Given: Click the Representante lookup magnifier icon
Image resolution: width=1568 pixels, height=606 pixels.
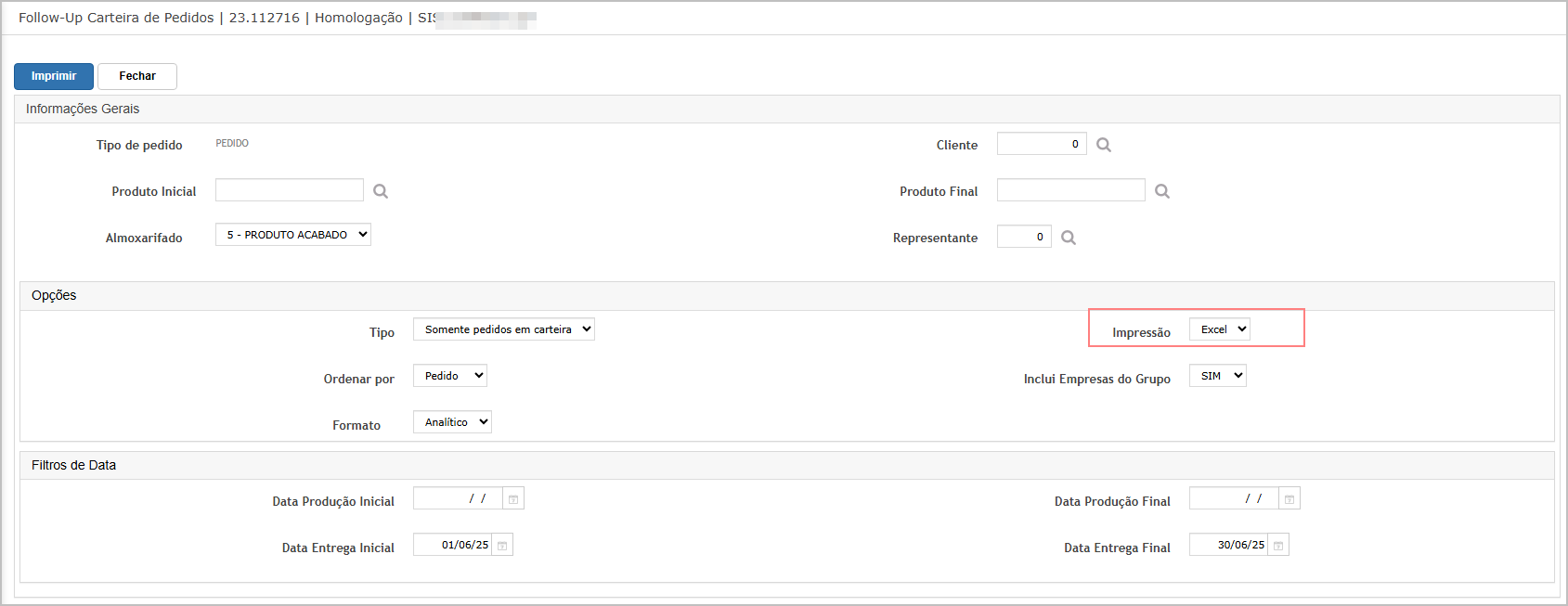Looking at the screenshot, I should [x=1069, y=238].
